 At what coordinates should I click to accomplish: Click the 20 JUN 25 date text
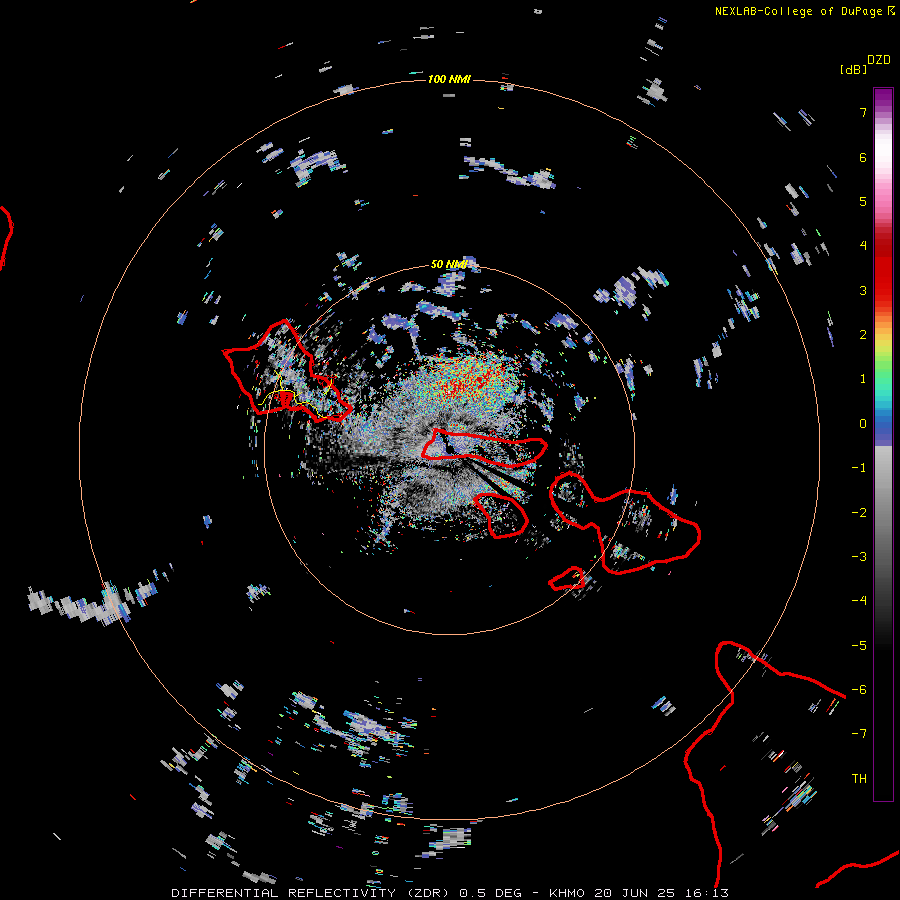(x=636, y=893)
